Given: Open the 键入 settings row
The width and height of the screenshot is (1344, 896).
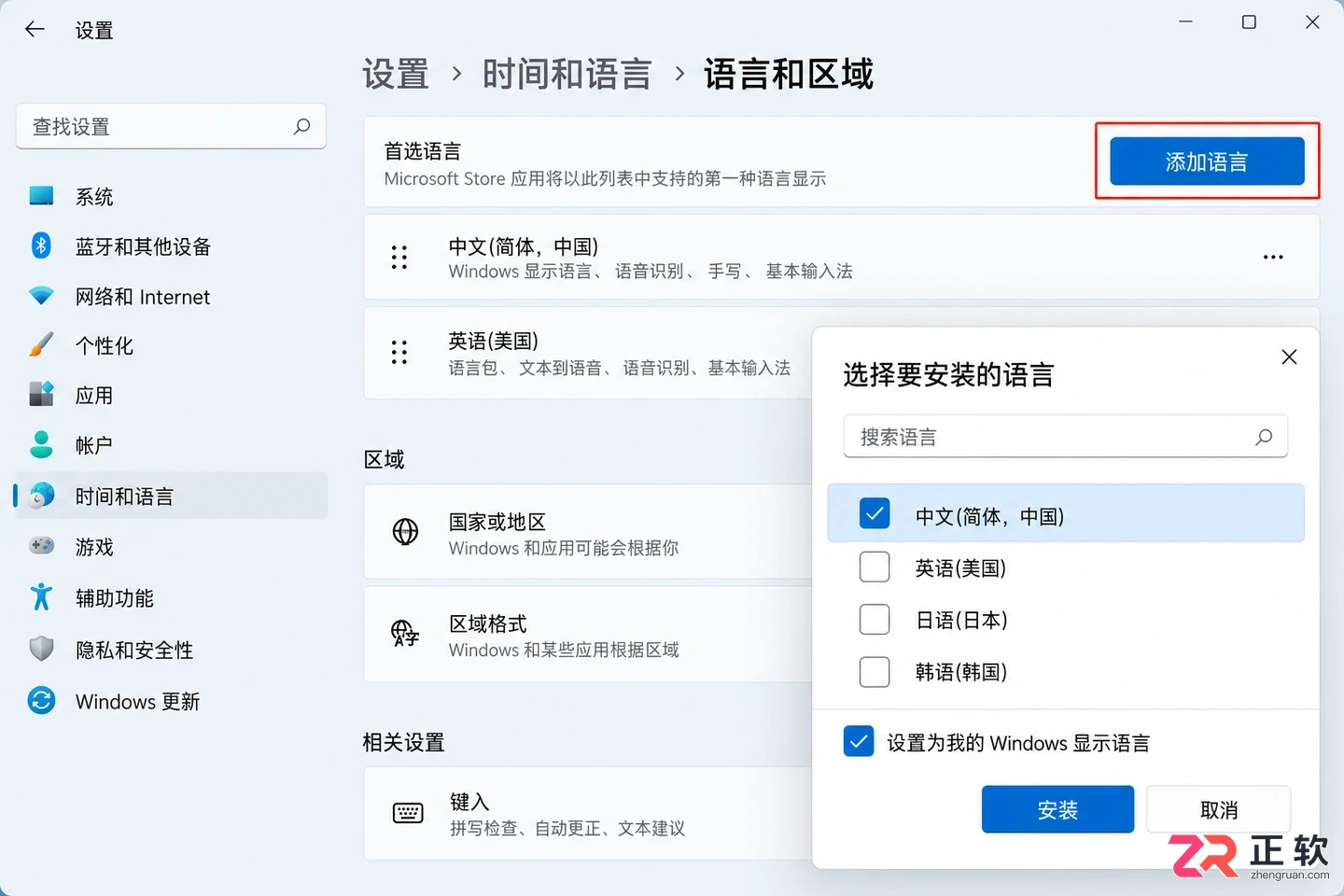Looking at the screenshot, I should click(588, 813).
